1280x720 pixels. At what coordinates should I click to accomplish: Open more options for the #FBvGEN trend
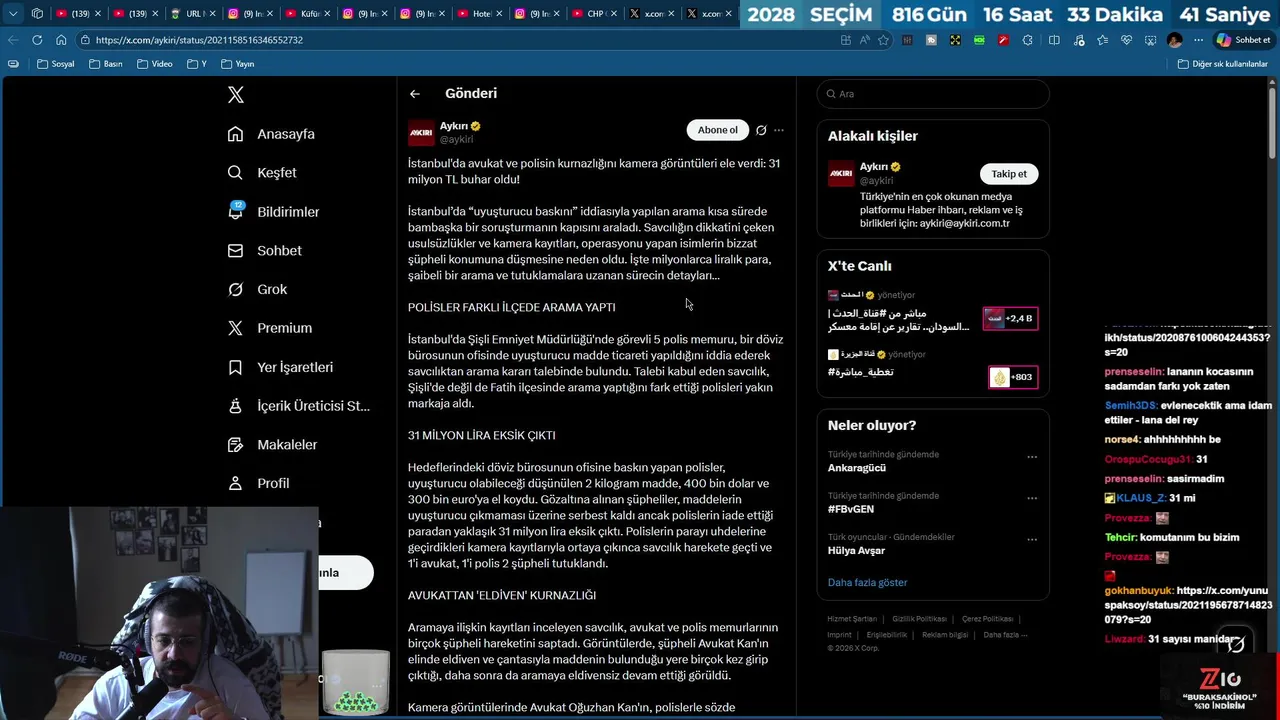[x=1032, y=498]
